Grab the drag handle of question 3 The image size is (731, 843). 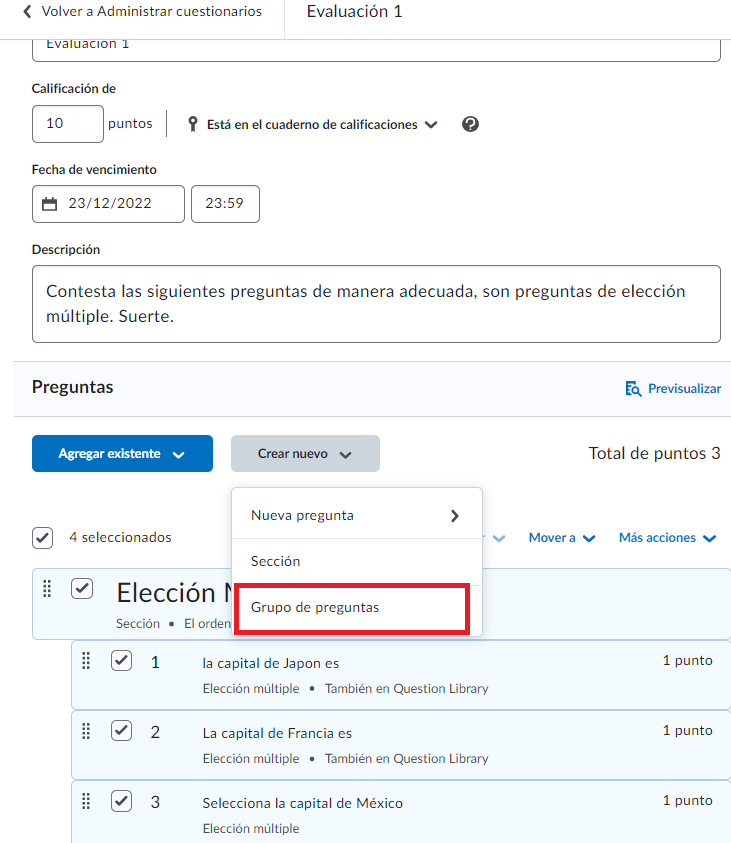click(x=86, y=801)
